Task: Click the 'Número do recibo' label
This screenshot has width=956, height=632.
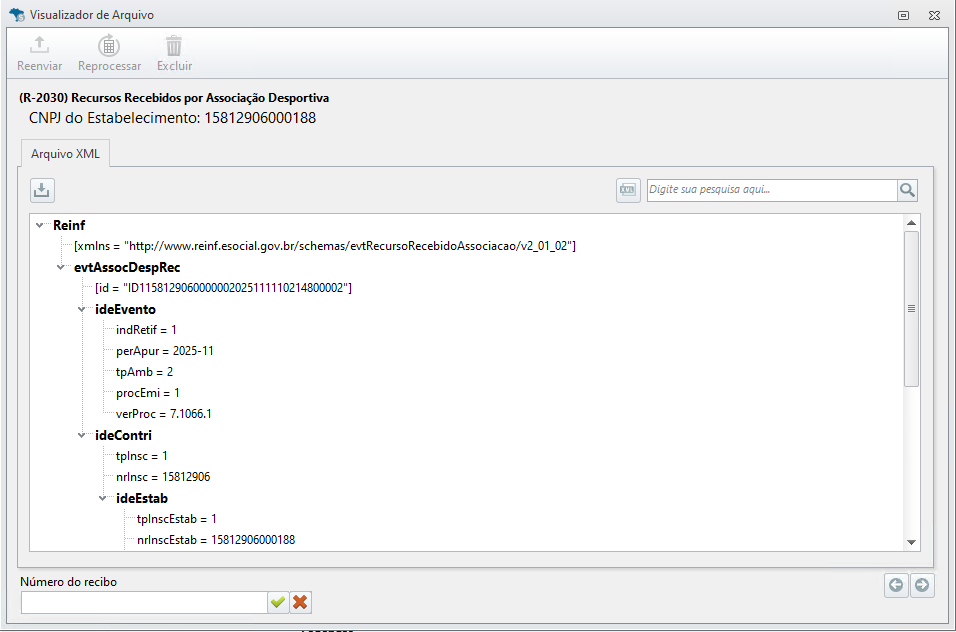Action: (x=68, y=582)
